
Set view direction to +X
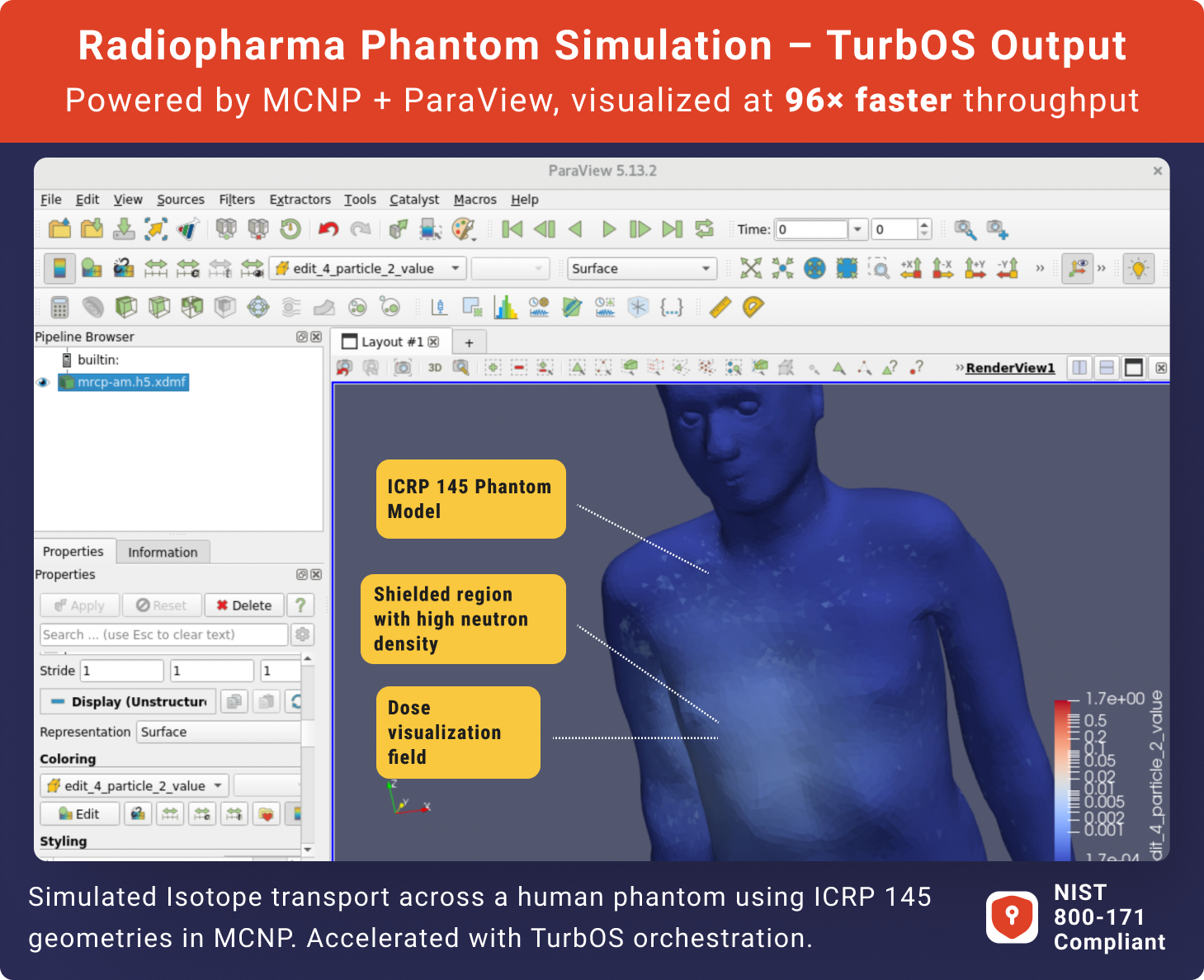pyautogui.click(x=911, y=268)
